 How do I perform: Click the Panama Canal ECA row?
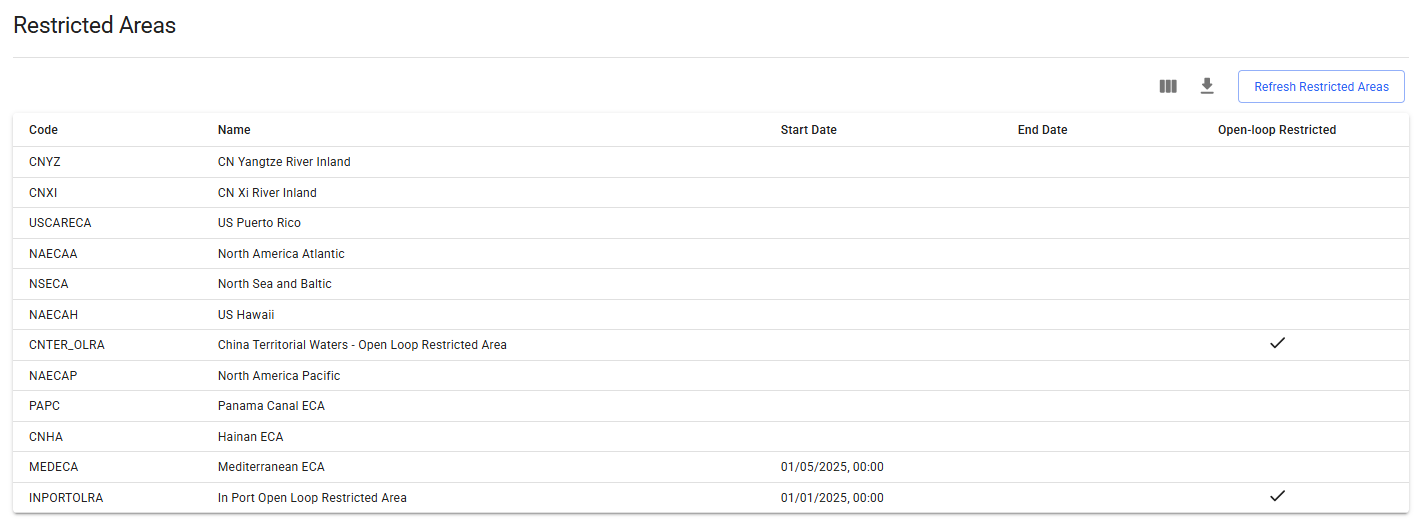[271, 406]
